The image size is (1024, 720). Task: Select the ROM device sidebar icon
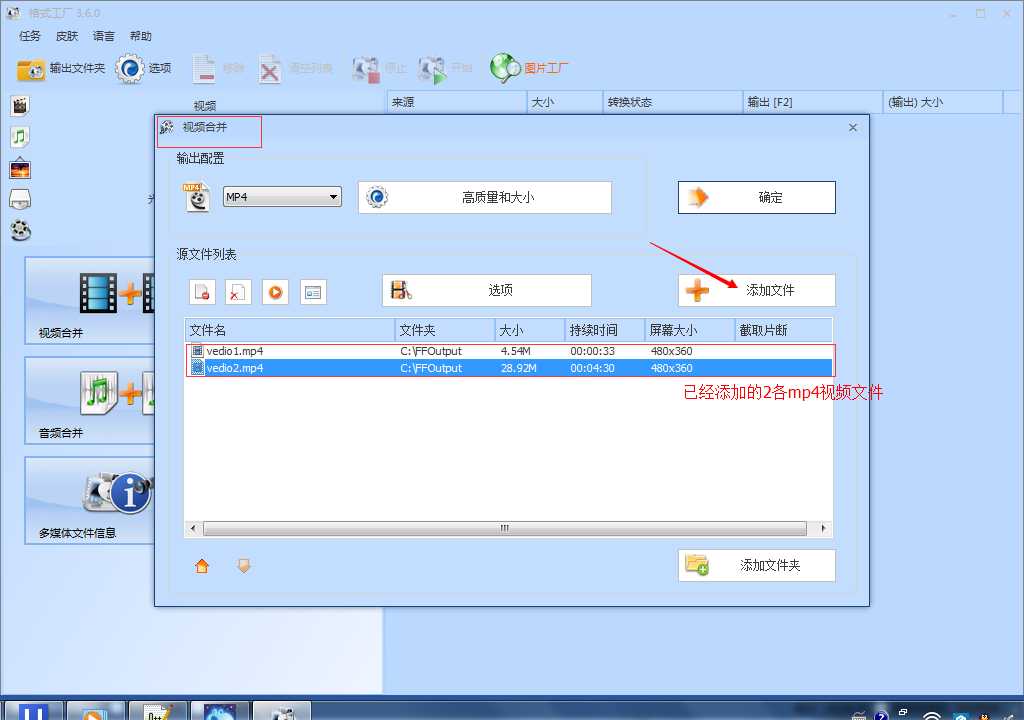pyautogui.click(x=20, y=199)
